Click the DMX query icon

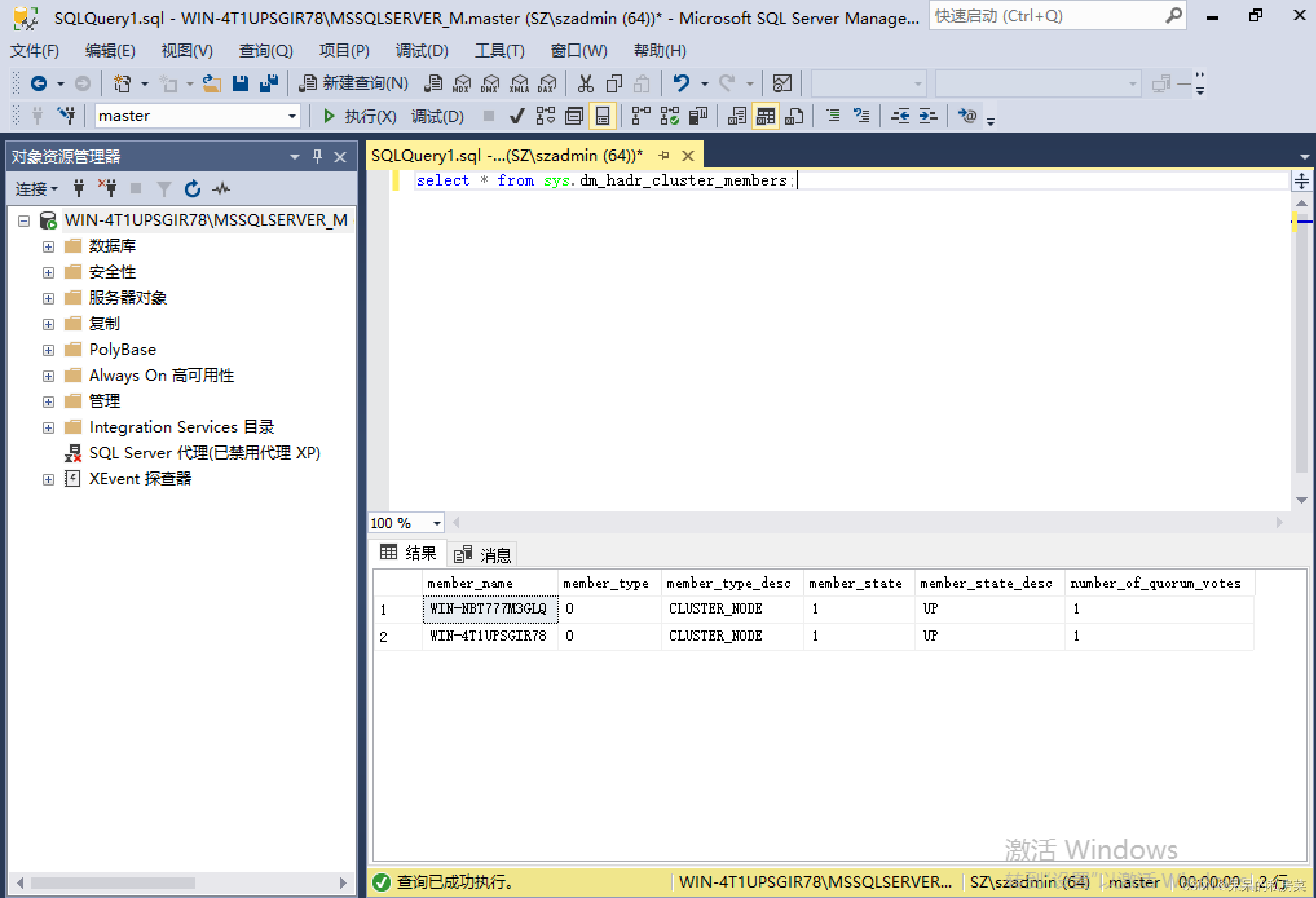pos(490,83)
